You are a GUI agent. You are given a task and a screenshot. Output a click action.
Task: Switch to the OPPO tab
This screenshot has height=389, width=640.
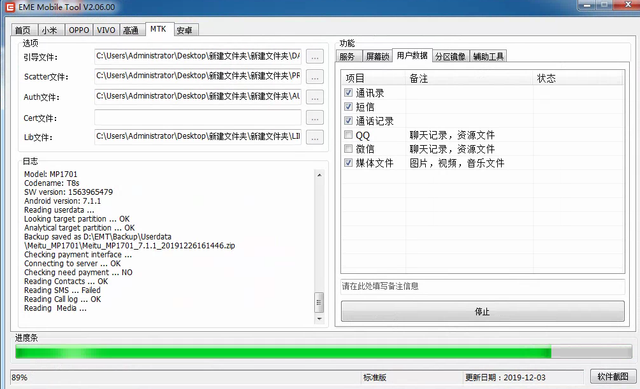point(79,30)
